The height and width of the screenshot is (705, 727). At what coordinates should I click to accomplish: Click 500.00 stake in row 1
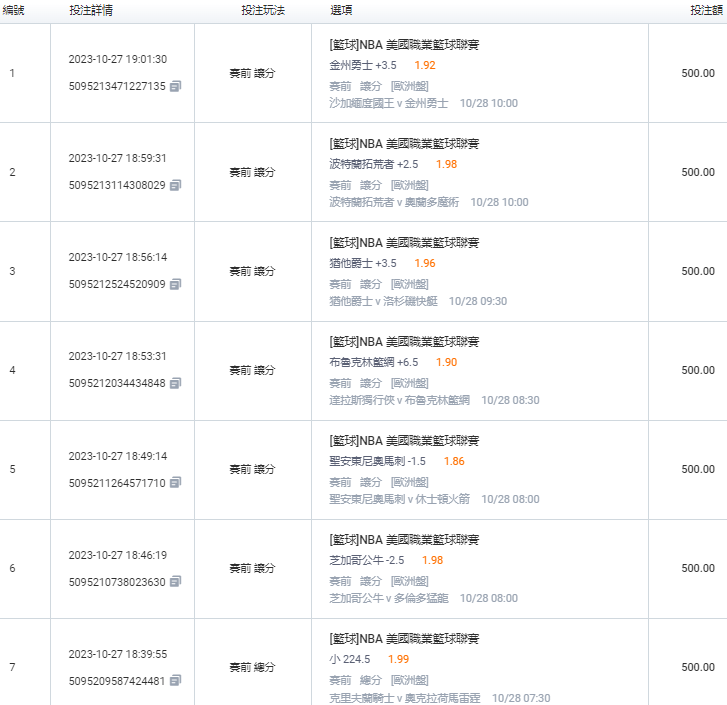point(698,73)
